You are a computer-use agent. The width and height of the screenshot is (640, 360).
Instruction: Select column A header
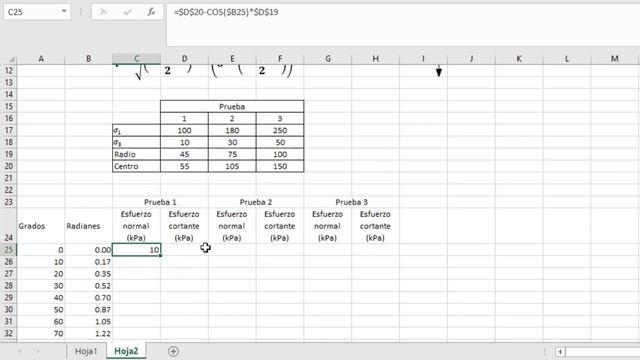(41, 59)
